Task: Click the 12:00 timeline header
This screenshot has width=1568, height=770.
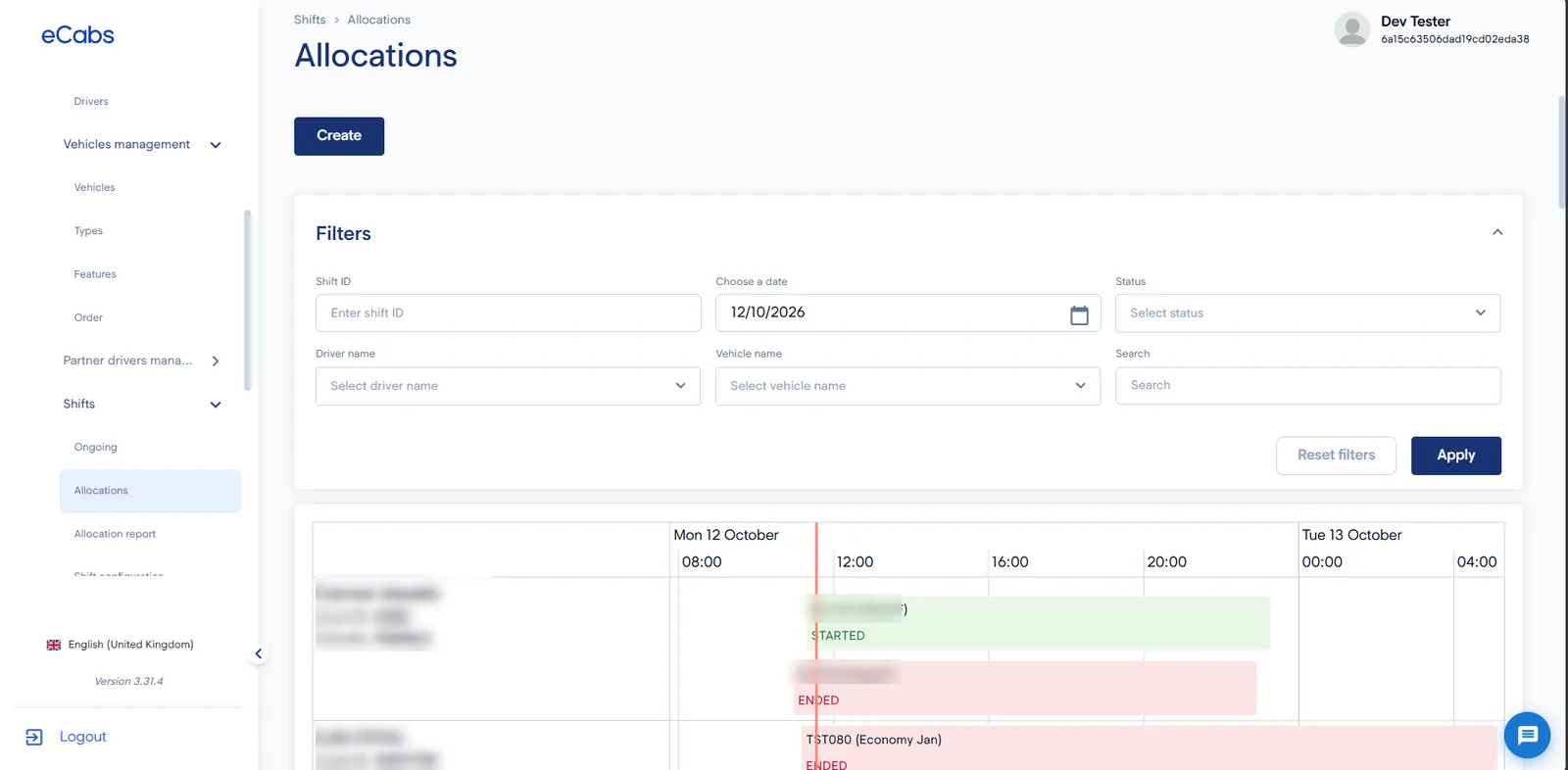Action: [x=855, y=562]
